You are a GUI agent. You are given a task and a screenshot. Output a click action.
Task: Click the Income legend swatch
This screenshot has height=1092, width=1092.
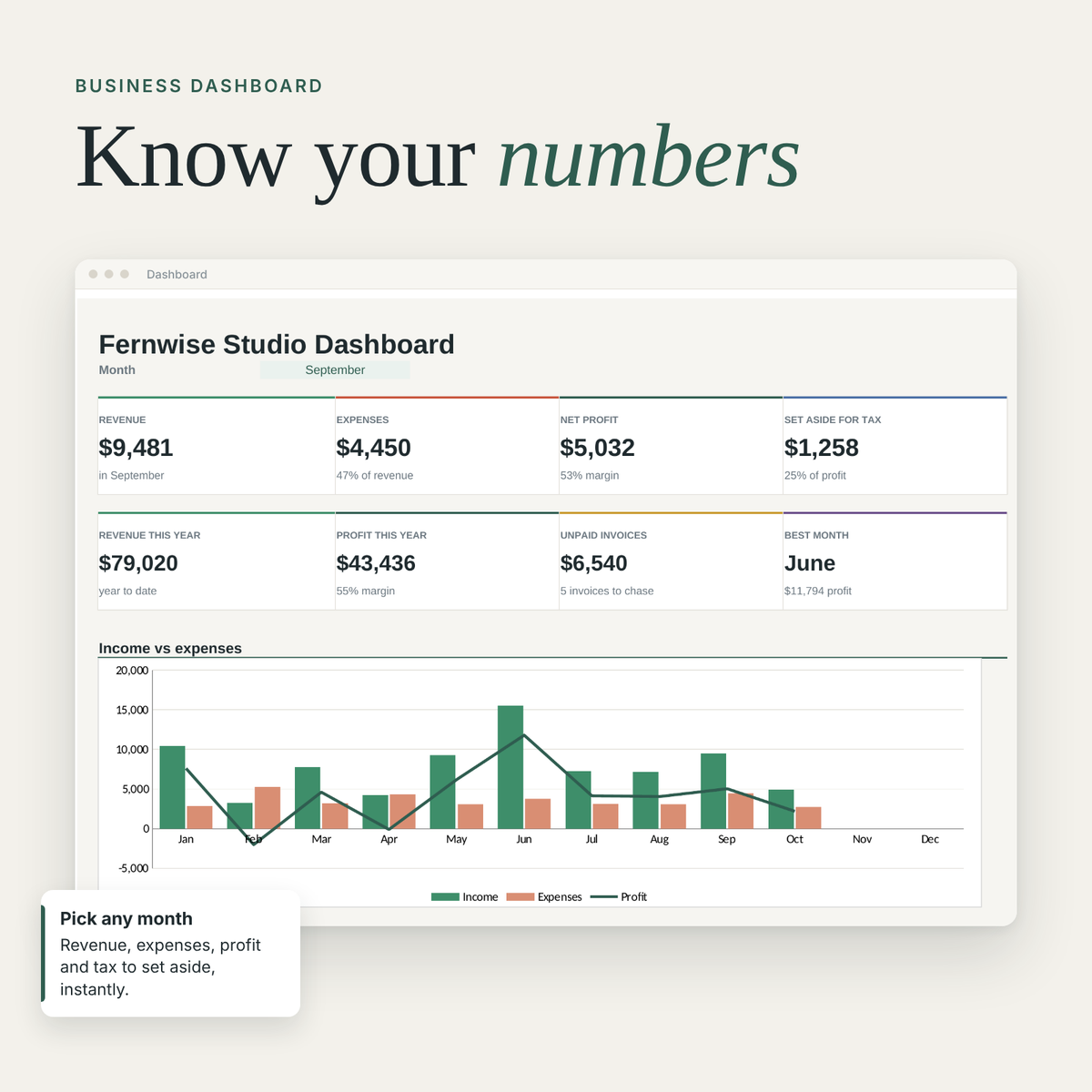click(445, 897)
